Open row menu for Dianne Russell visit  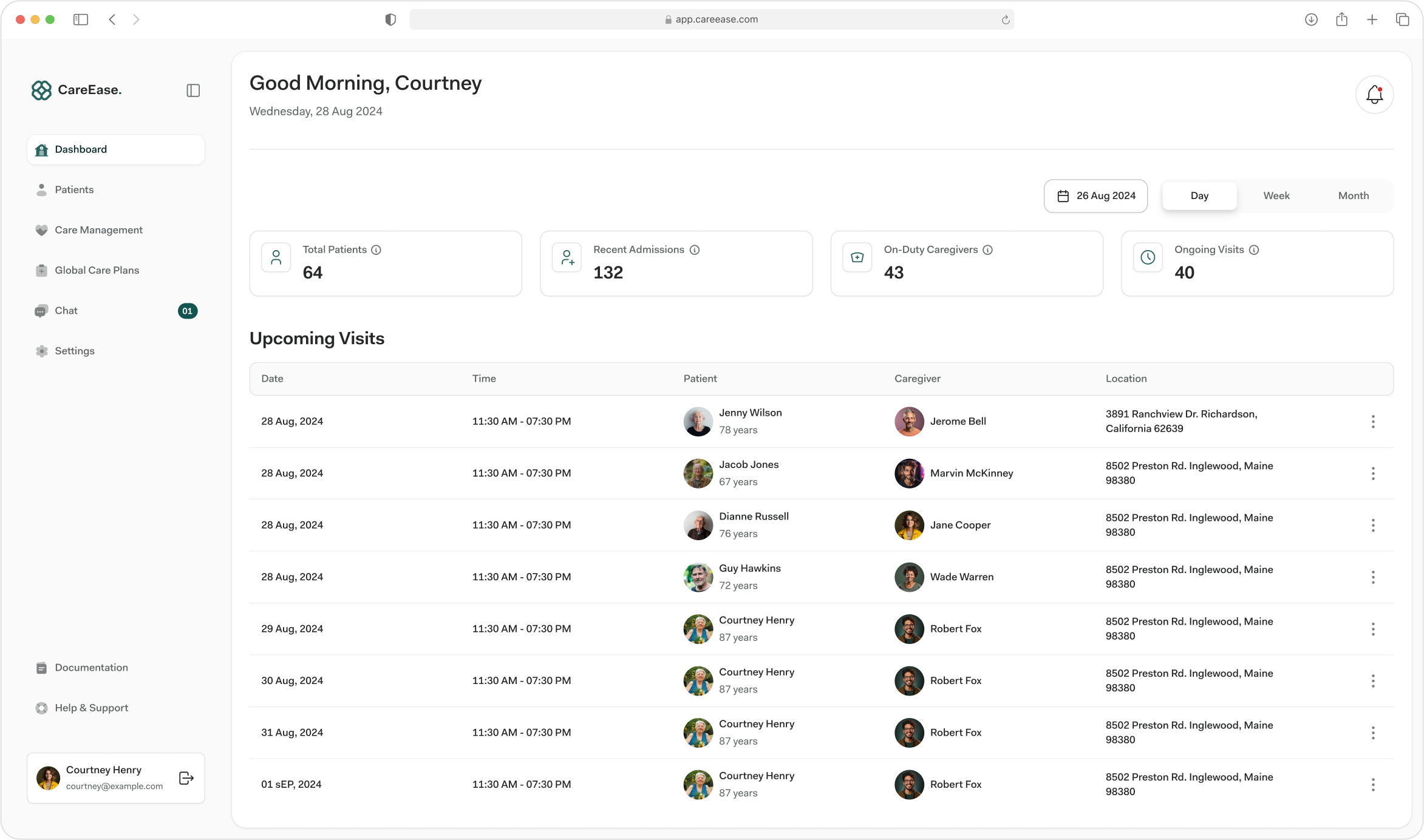coord(1373,526)
